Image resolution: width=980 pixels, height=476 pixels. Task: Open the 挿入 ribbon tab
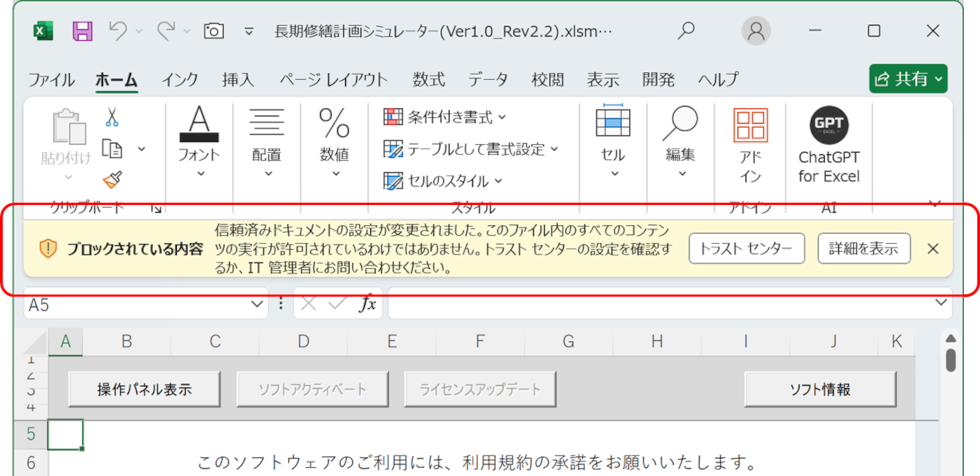[x=238, y=80]
